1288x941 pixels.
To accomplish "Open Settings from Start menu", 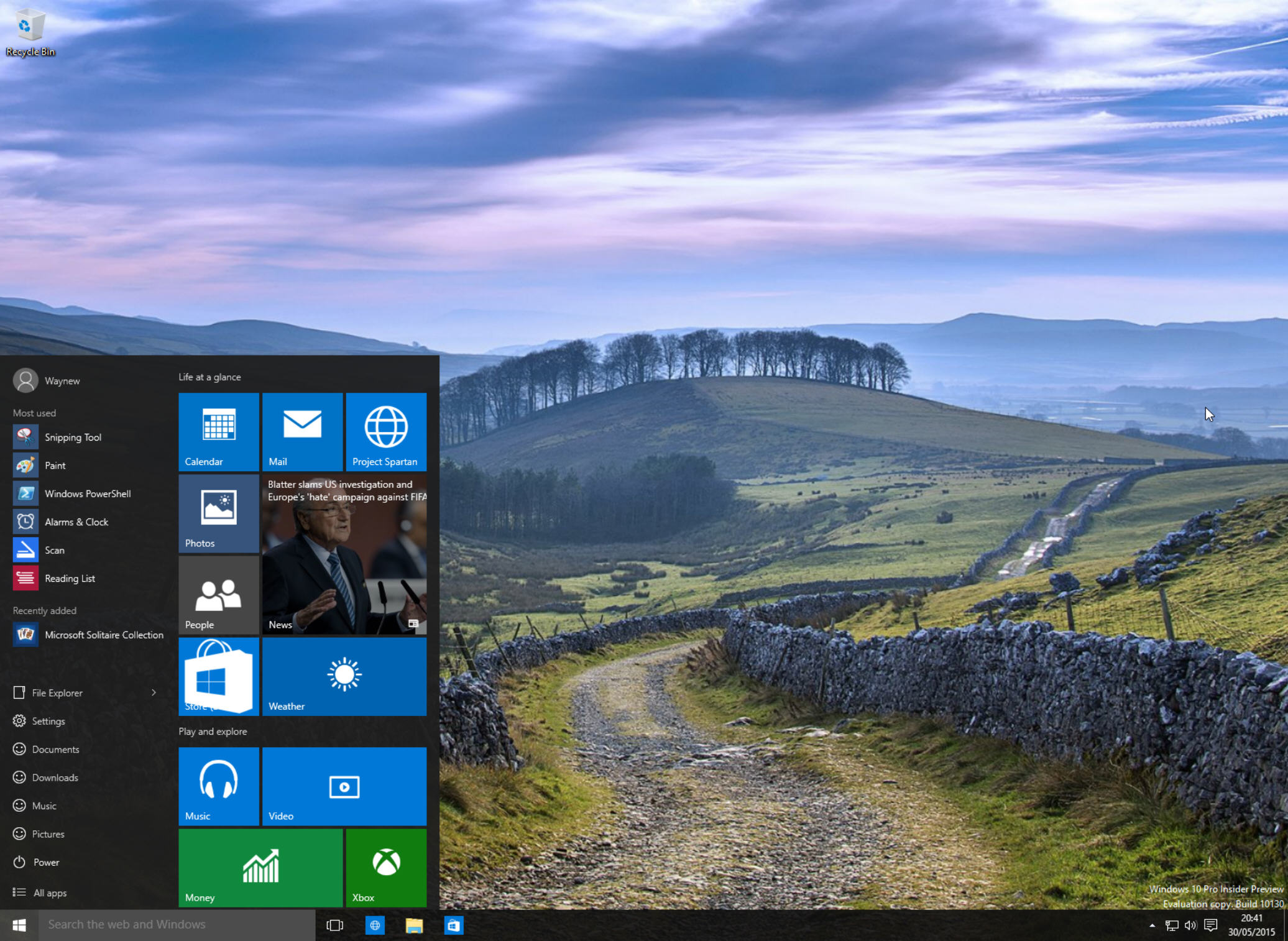I will pos(48,721).
